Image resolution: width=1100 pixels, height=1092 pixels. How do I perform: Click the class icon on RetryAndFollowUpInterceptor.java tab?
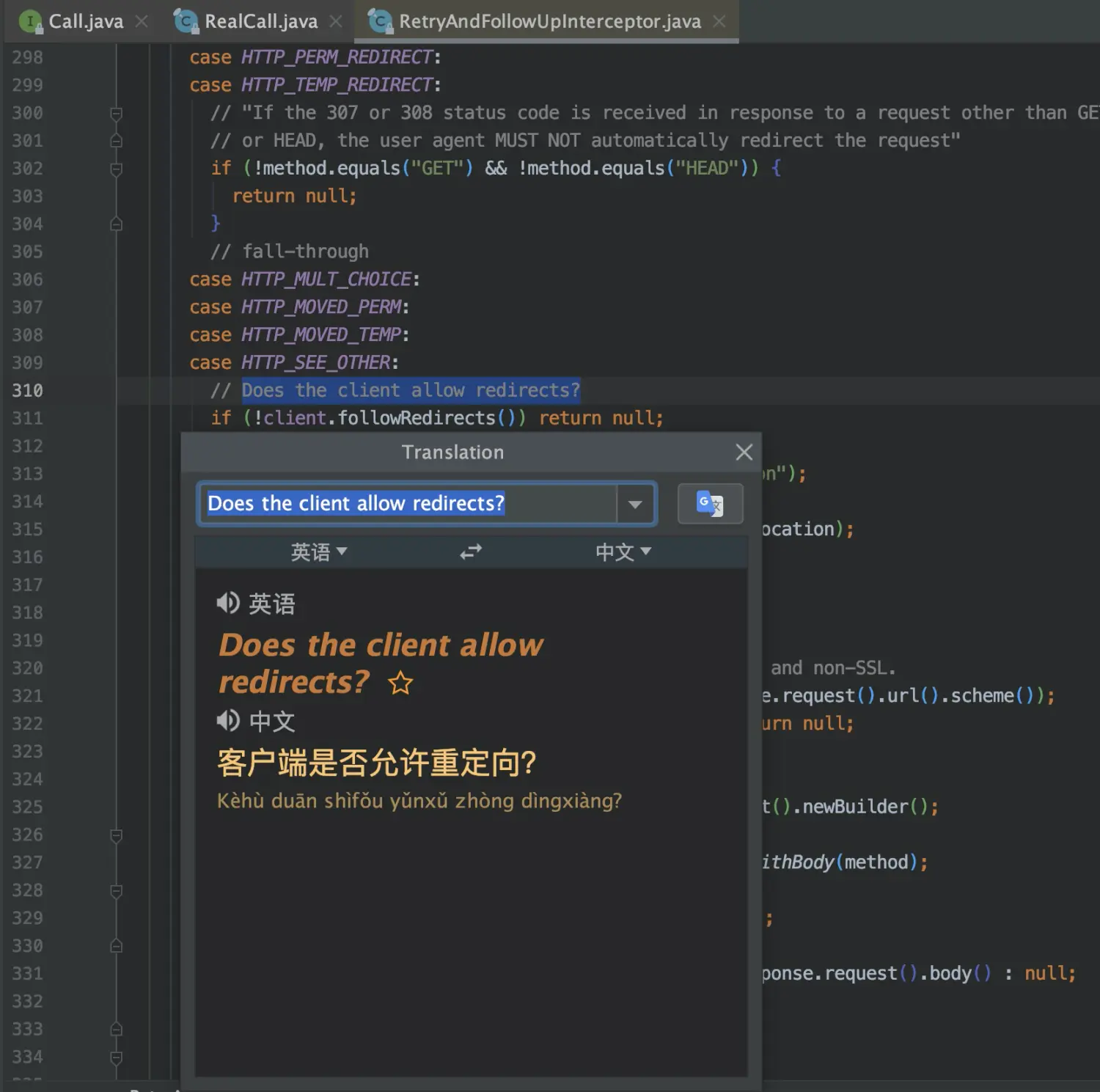[x=380, y=21]
